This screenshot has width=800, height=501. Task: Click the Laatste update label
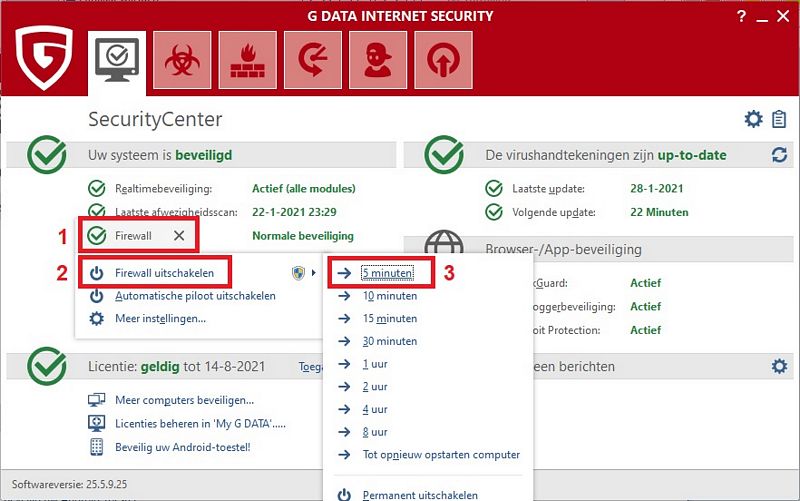pyautogui.click(x=548, y=189)
